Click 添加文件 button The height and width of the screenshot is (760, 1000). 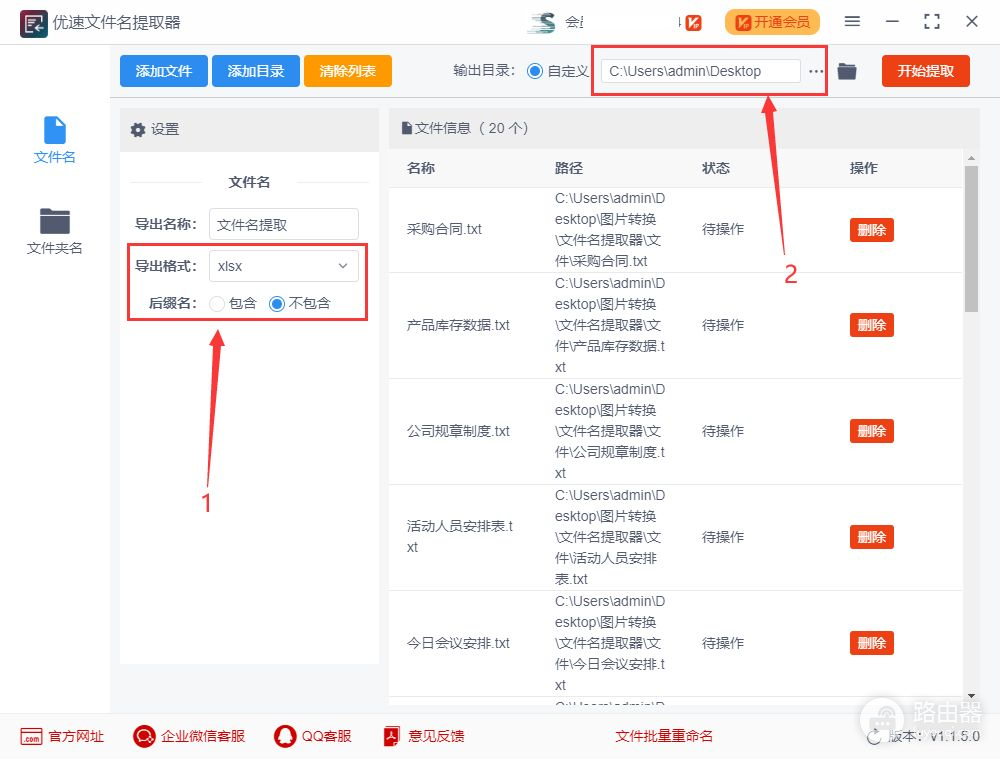click(x=163, y=71)
